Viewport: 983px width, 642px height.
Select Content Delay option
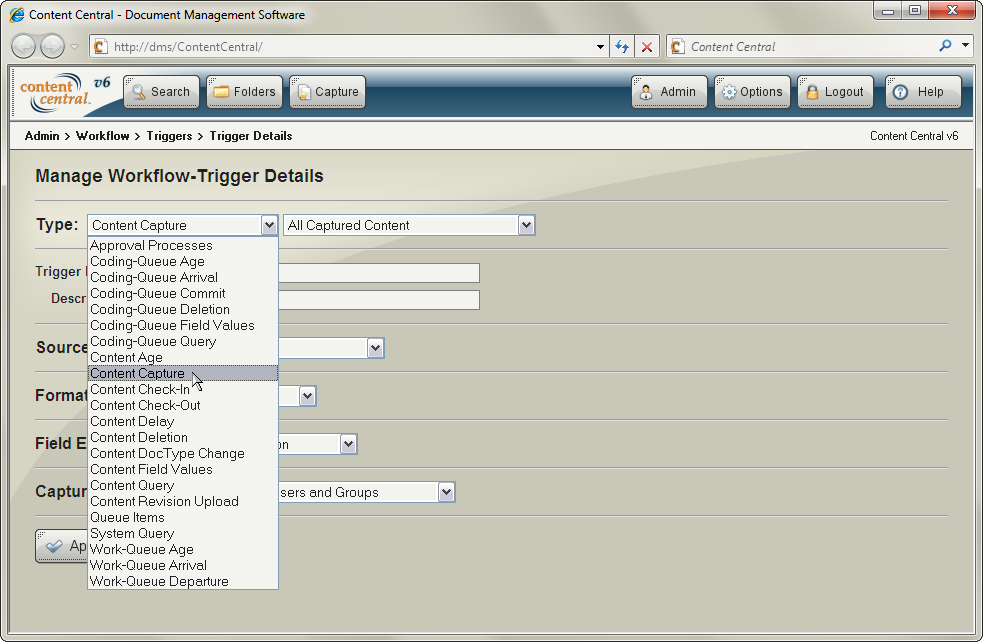182,421
